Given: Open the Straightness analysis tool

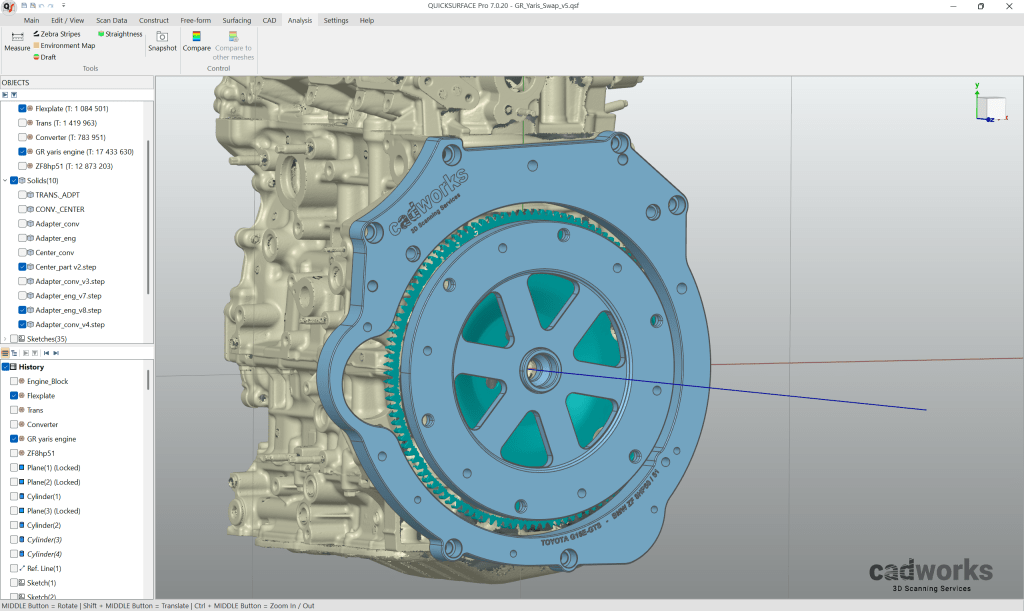Looking at the screenshot, I should (x=118, y=33).
